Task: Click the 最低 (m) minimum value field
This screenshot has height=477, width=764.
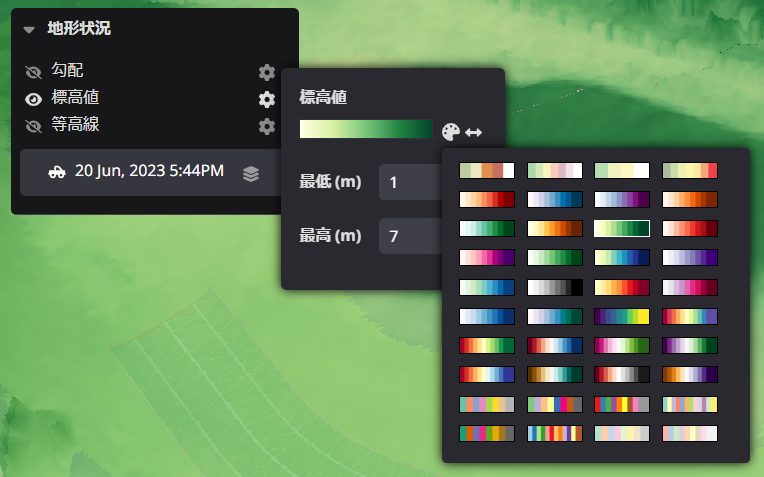Action: pyautogui.click(x=410, y=182)
